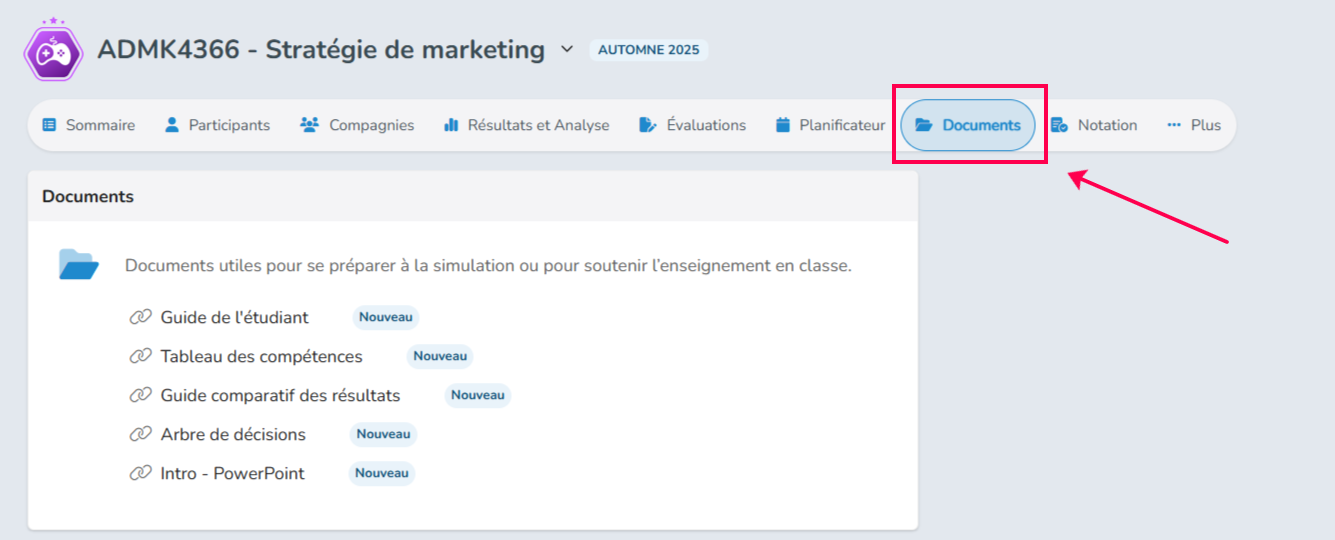
Task: Open the Tableau des compétences document link
Action: click(x=262, y=356)
